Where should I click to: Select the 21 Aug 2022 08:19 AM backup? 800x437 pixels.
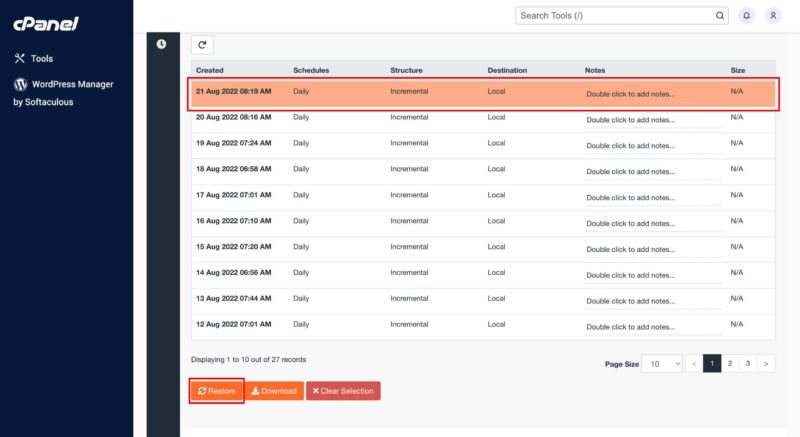483,93
